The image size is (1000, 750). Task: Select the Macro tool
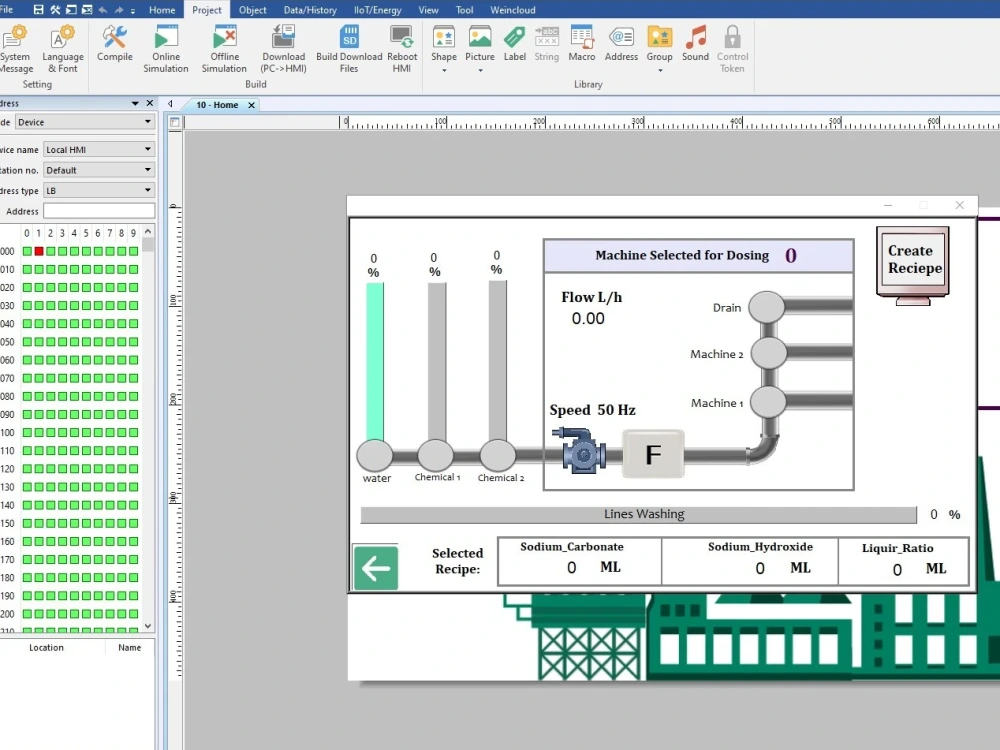point(581,45)
